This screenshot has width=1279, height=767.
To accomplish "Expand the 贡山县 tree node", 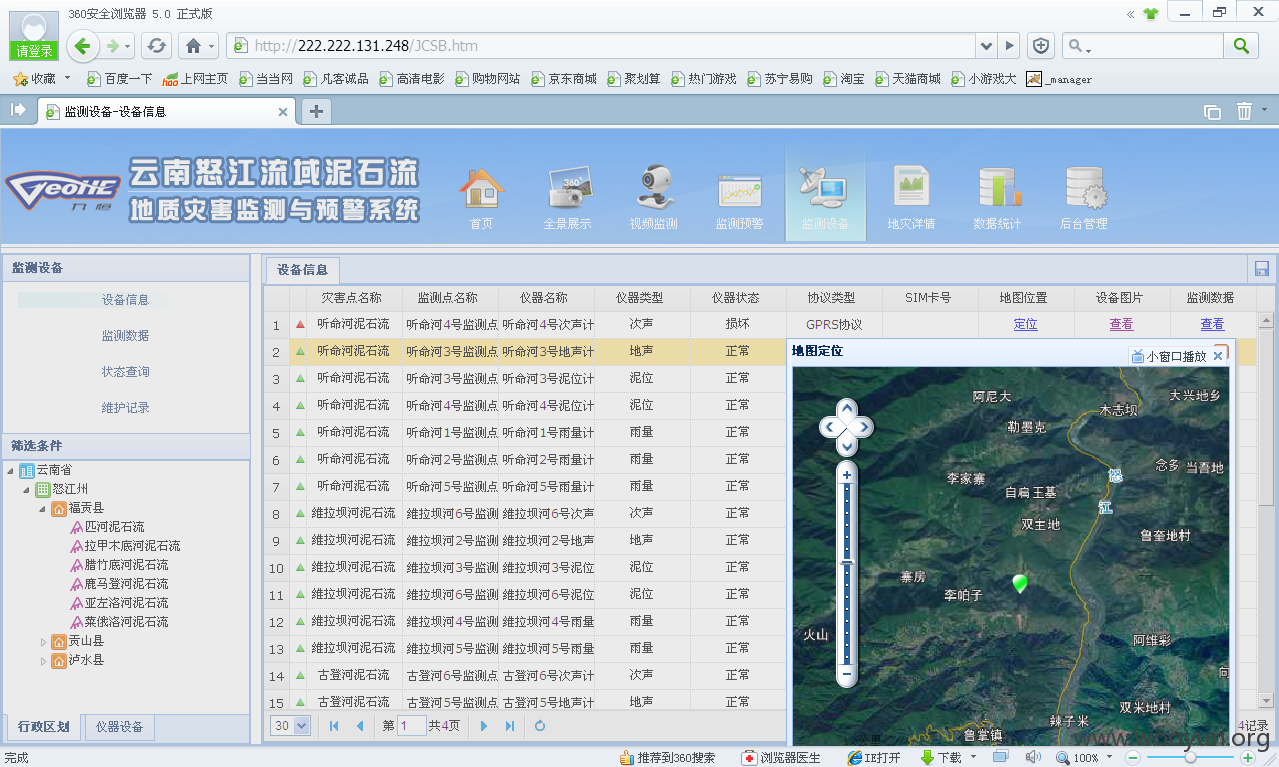I will point(42,641).
